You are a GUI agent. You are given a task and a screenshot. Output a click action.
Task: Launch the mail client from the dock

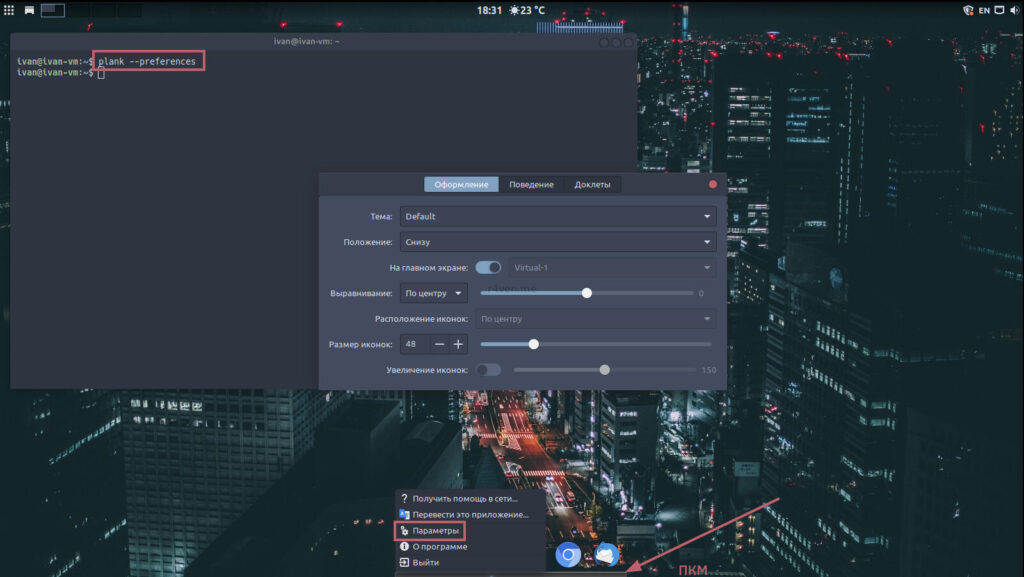(607, 555)
